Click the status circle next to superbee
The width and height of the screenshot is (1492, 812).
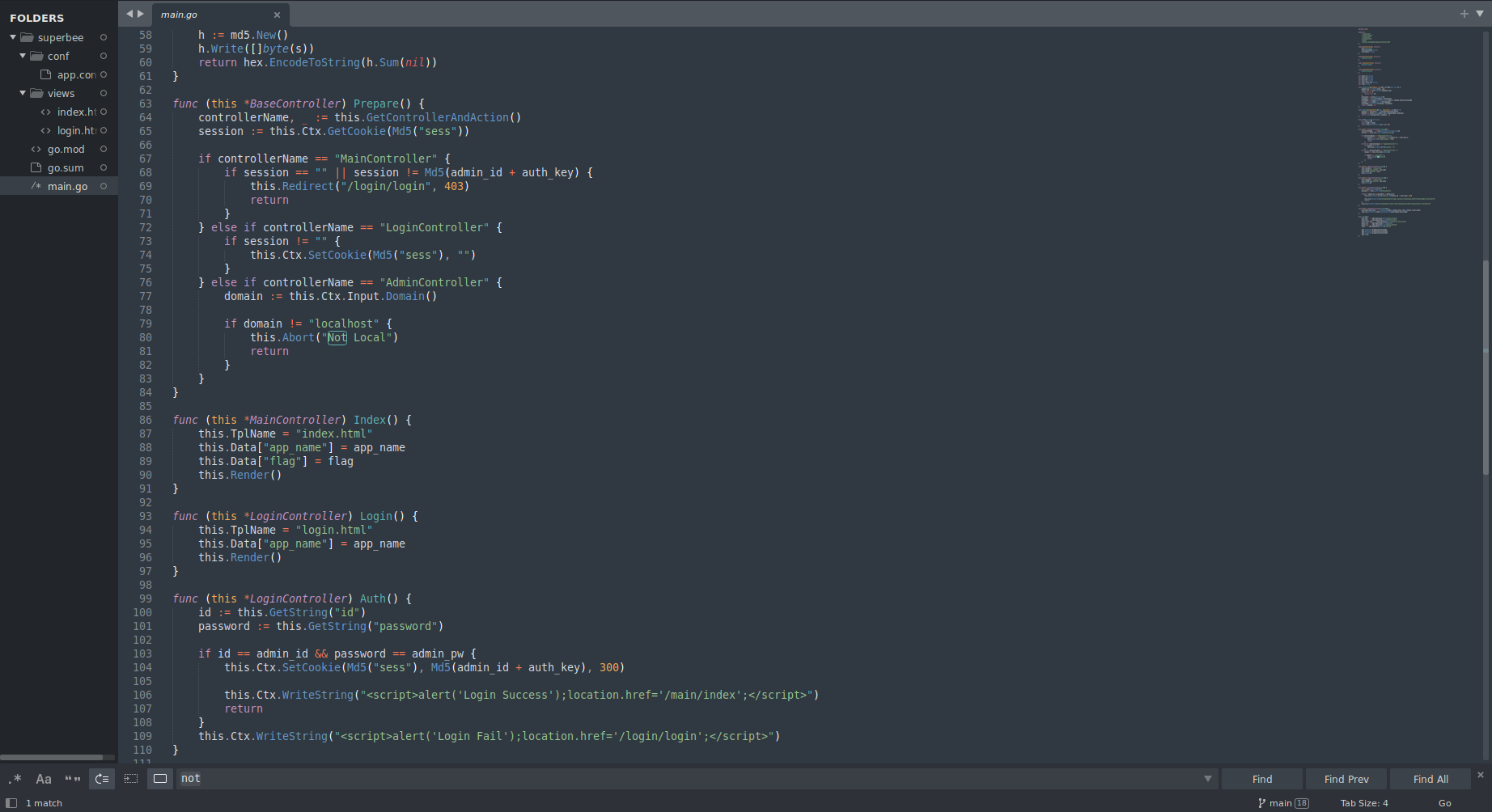point(104,37)
